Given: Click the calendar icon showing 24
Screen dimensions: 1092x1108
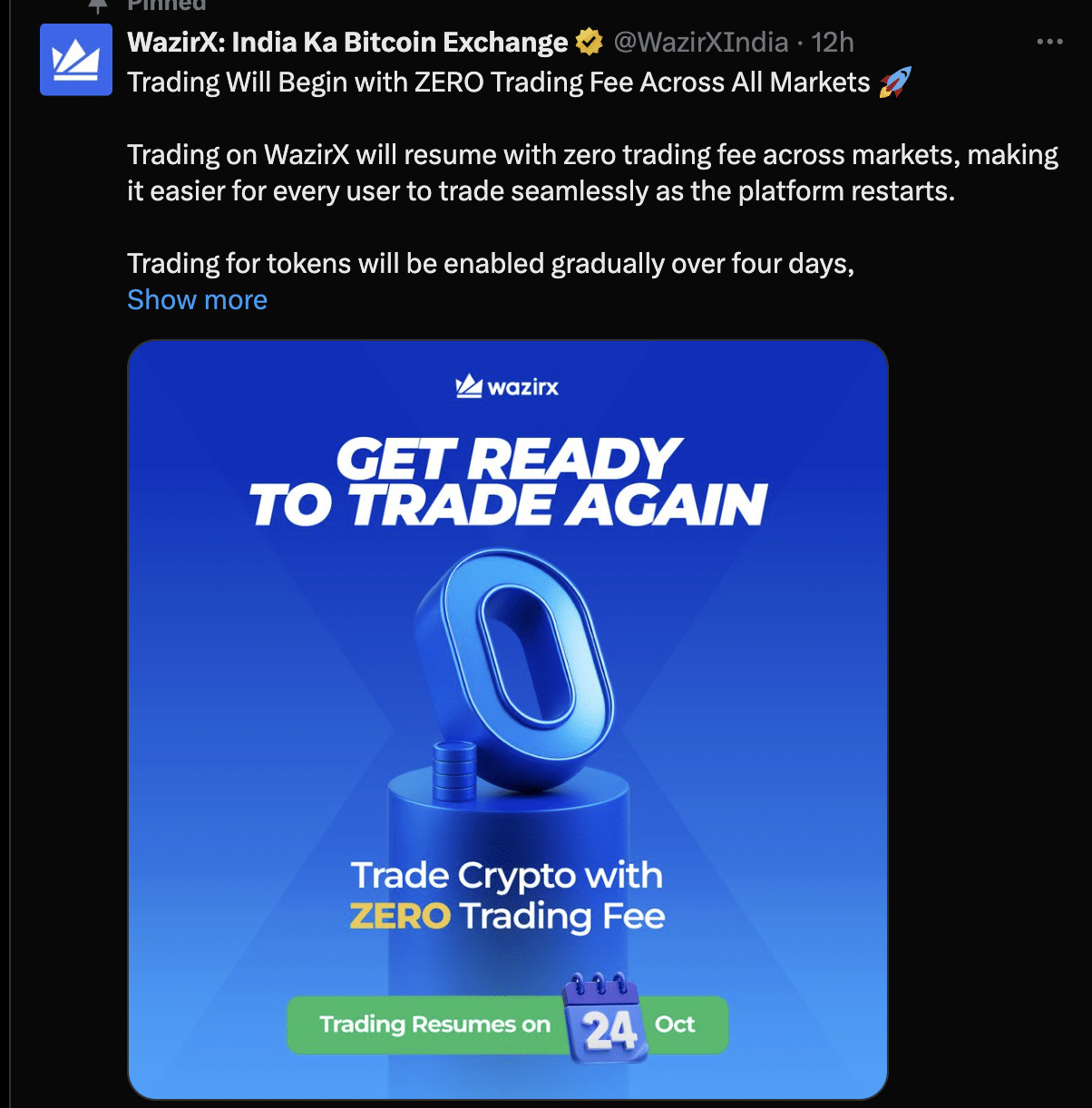Looking at the screenshot, I should pyautogui.click(x=605, y=1017).
